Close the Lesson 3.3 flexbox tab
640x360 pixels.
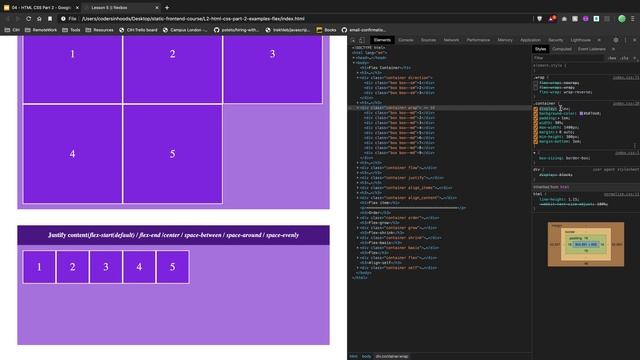tap(157, 7)
